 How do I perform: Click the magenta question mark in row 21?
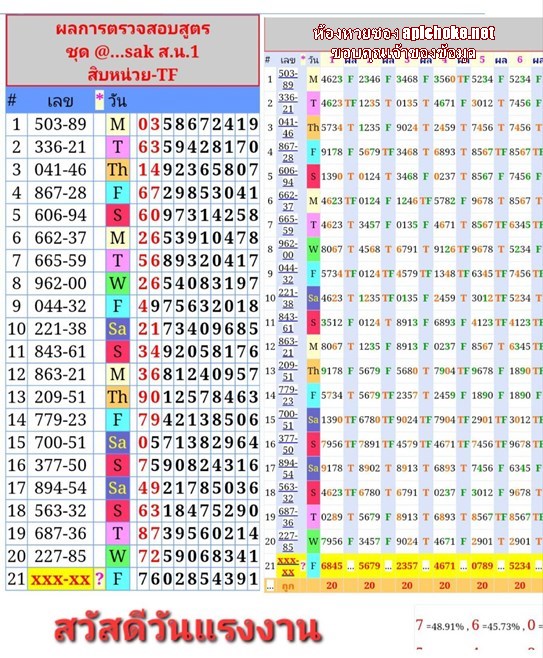[x=99, y=579]
